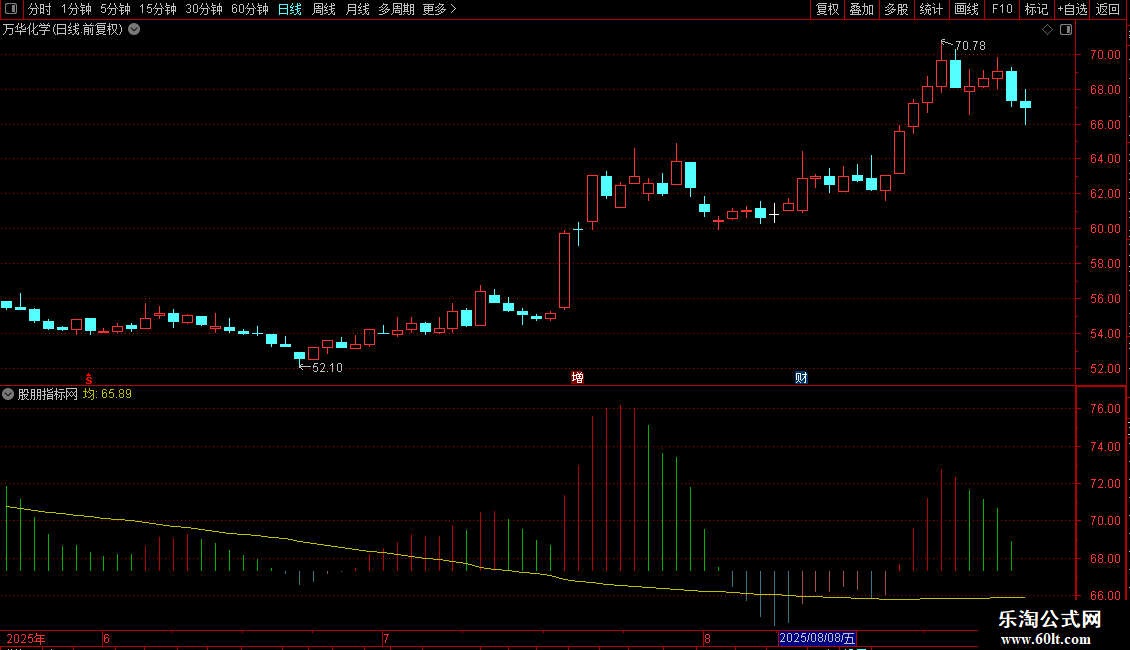Click the 70.78 high price label
Image resolution: width=1130 pixels, height=650 pixels.
(970, 46)
